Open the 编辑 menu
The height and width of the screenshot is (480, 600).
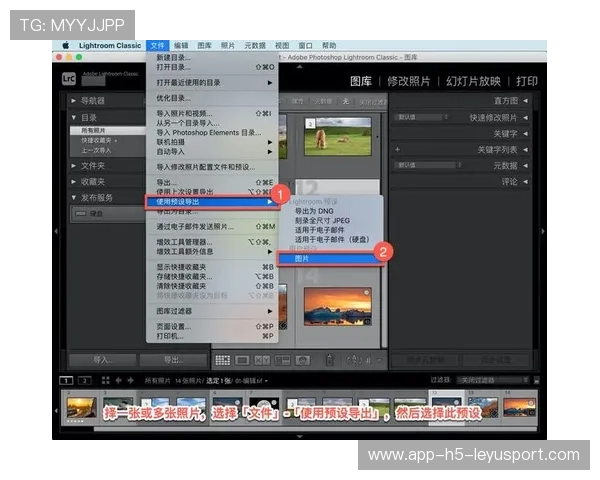(x=181, y=46)
